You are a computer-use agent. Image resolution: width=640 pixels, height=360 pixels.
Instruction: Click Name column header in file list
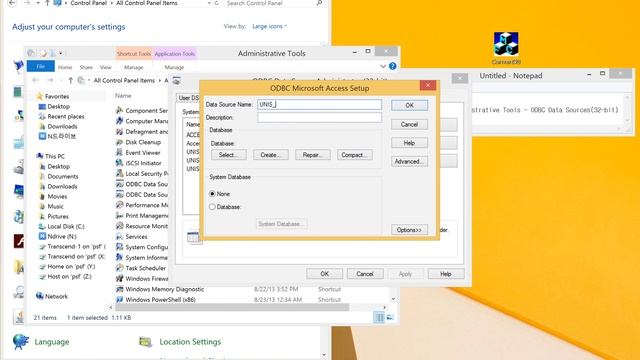(123, 96)
